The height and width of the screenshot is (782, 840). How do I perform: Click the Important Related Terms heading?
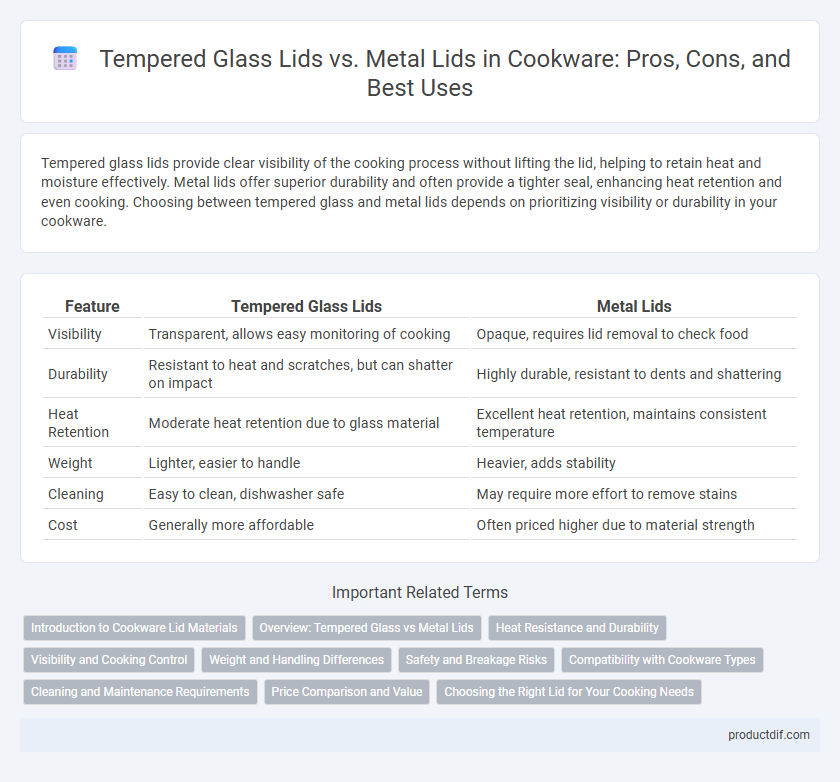coord(420,592)
